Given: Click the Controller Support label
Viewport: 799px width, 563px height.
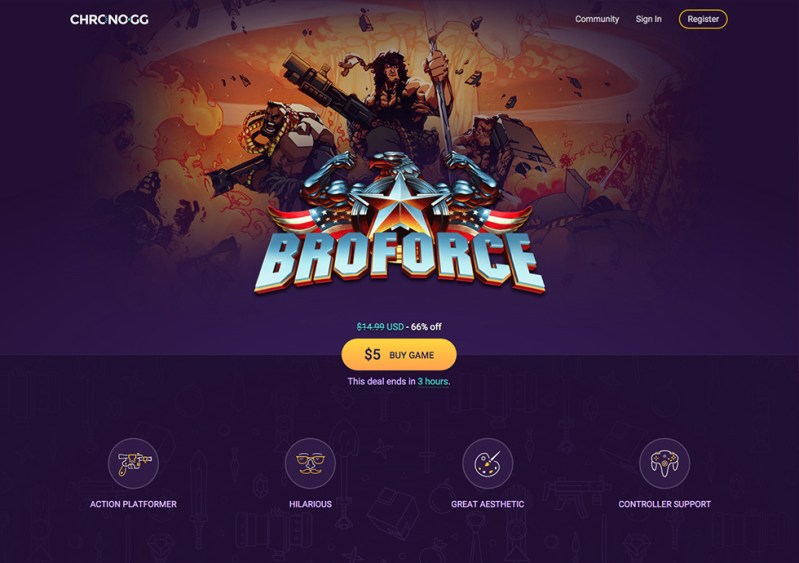Looking at the screenshot, I should (x=664, y=504).
